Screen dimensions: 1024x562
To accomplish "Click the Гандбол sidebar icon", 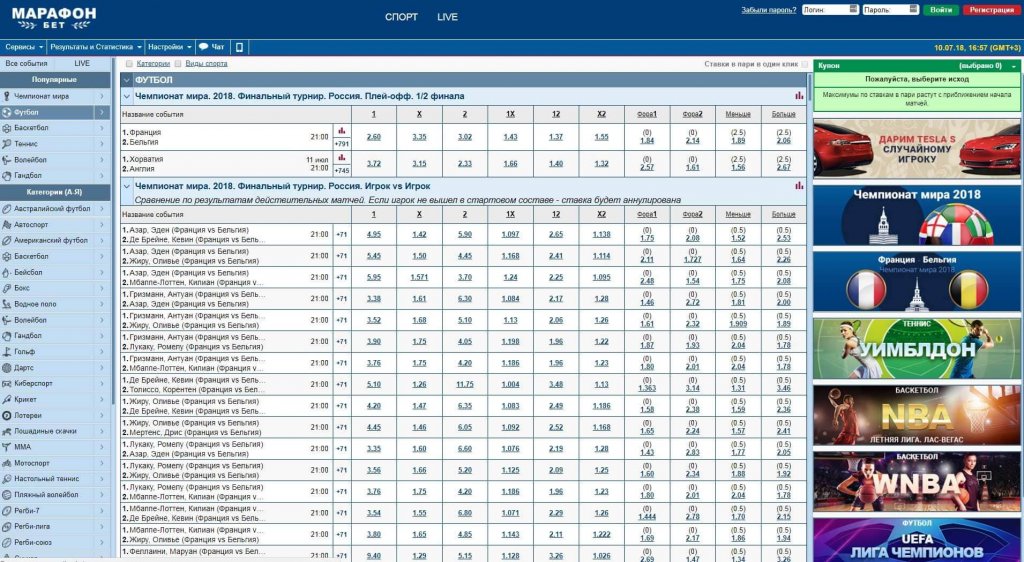I will [7, 176].
